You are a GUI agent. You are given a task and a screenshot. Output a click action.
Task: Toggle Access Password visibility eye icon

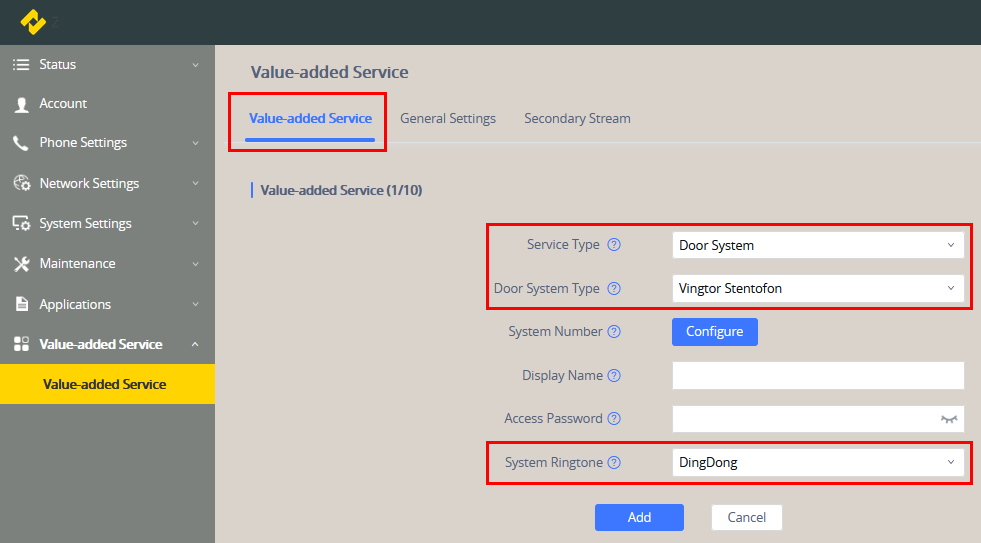pos(949,419)
